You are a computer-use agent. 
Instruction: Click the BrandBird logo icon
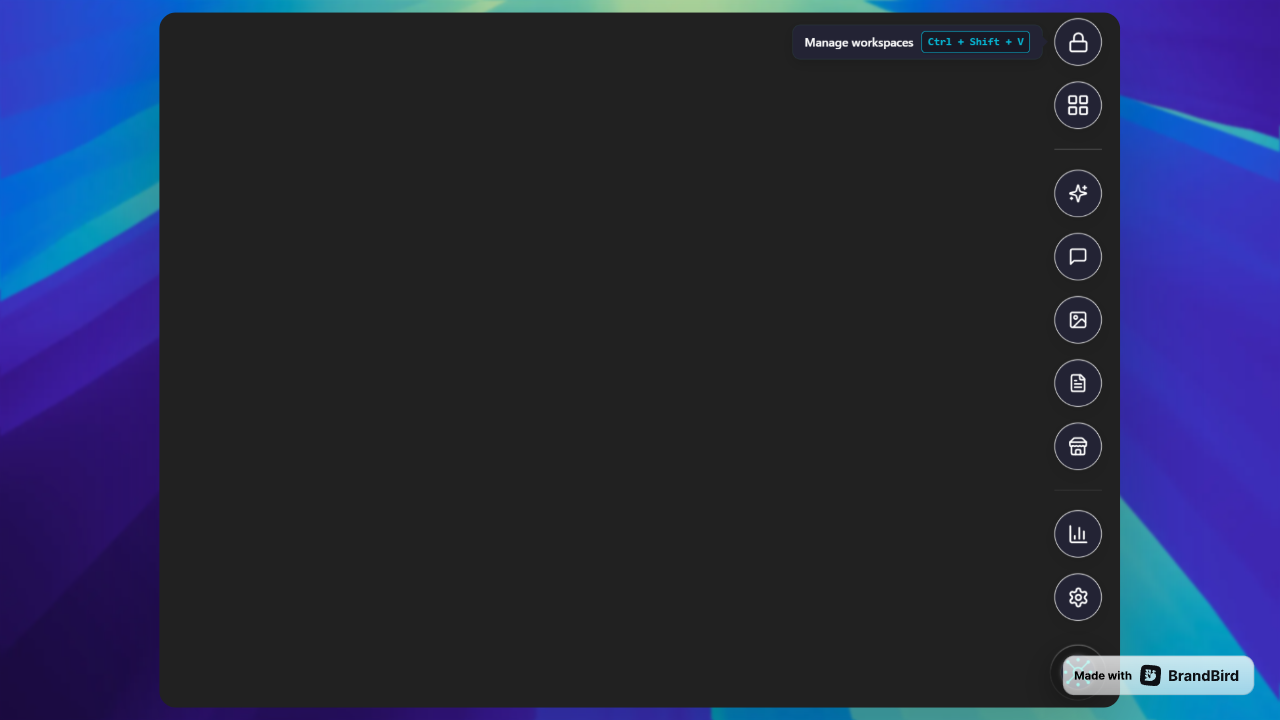1150,675
